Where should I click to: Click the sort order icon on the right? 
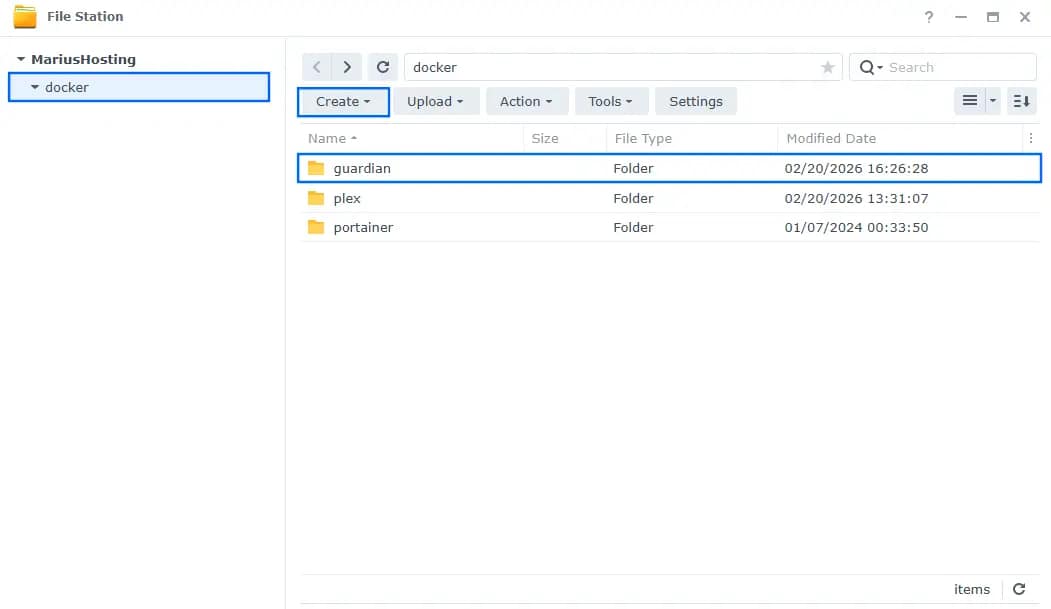1021,101
